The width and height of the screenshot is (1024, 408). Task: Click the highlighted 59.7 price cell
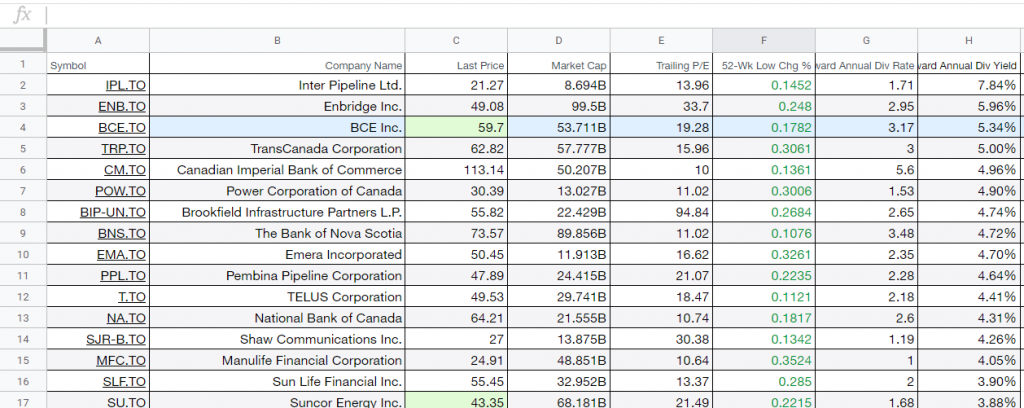pos(456,127)
